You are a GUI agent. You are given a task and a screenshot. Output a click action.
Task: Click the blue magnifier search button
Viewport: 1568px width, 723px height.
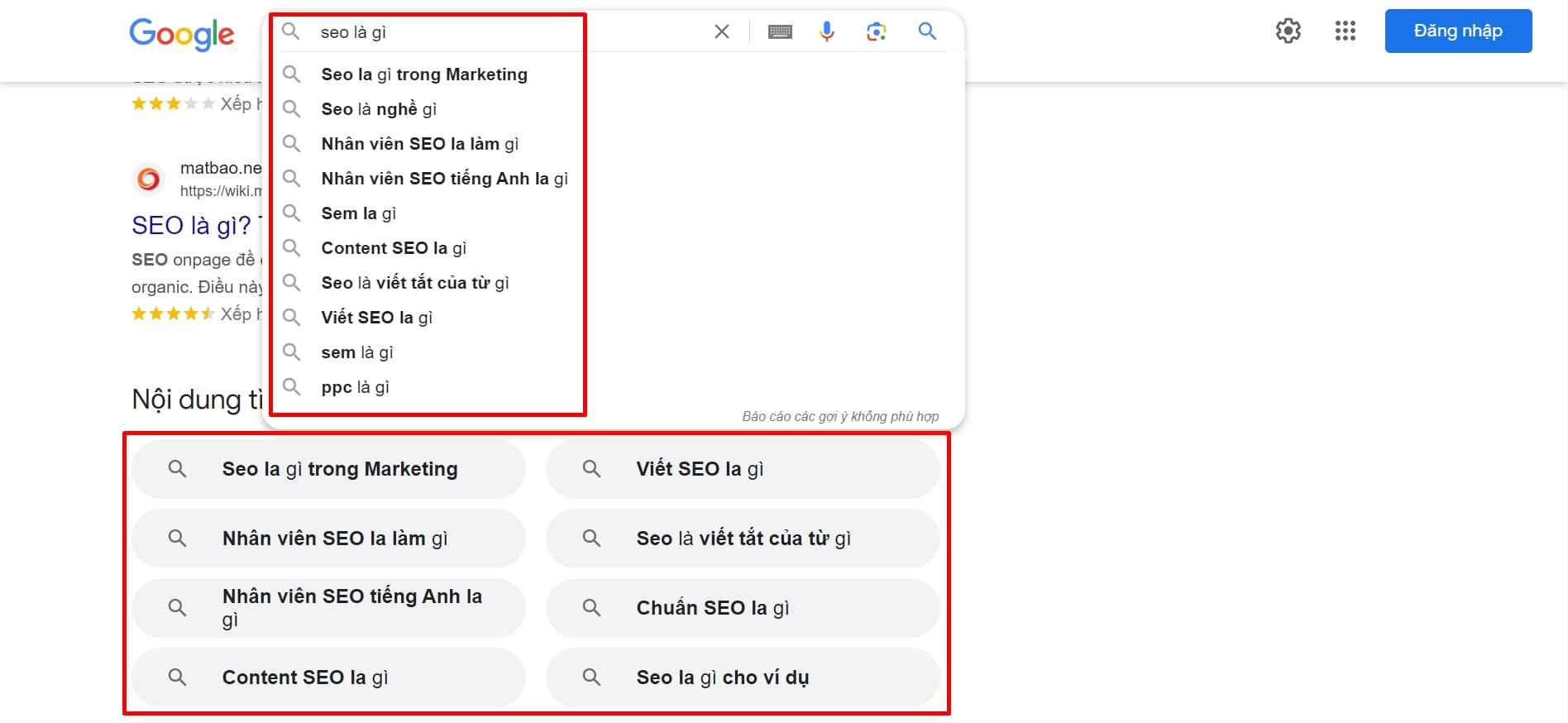pos(928,31)
